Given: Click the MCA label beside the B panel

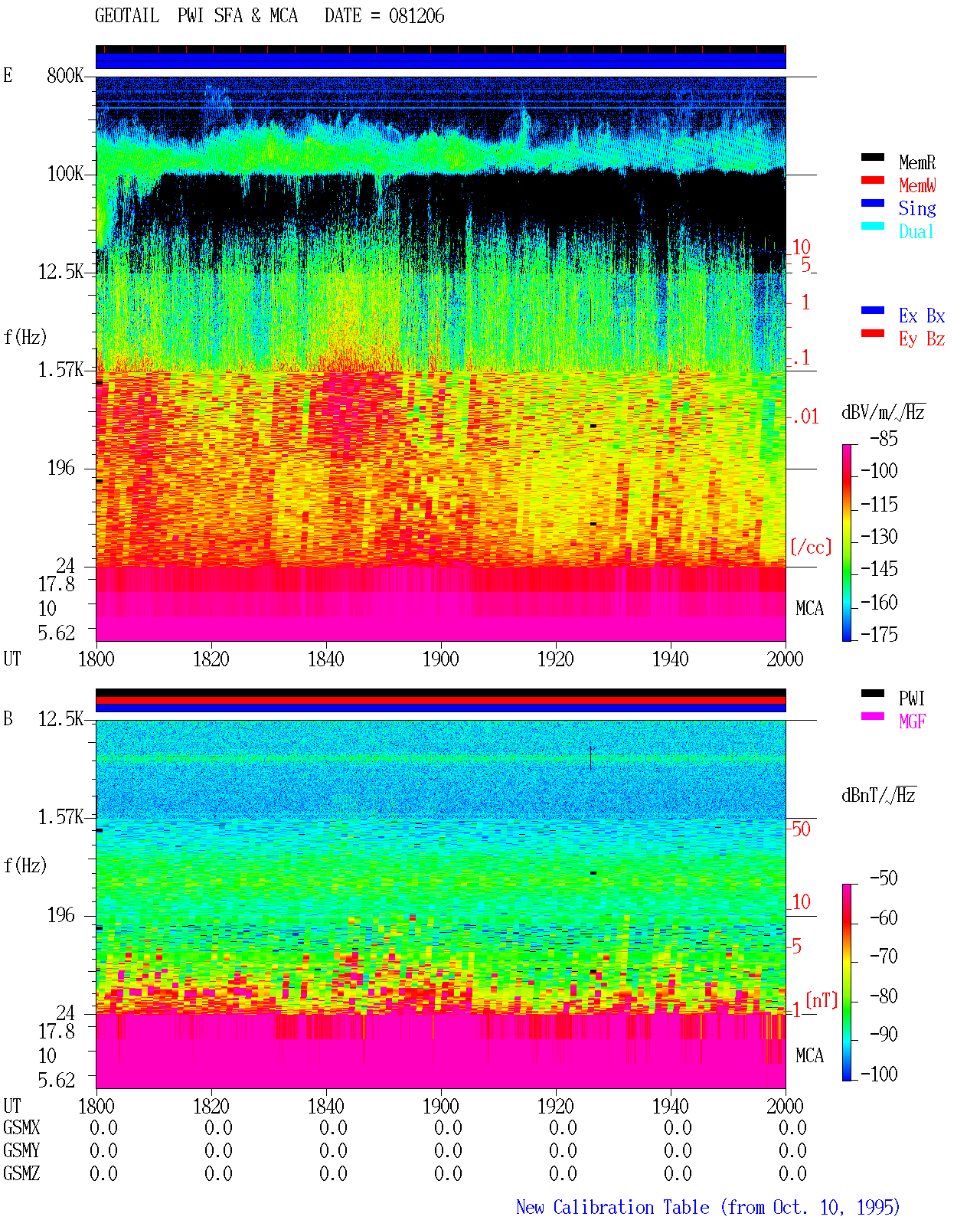Looking at the screenshot, I should [809, 1056].
